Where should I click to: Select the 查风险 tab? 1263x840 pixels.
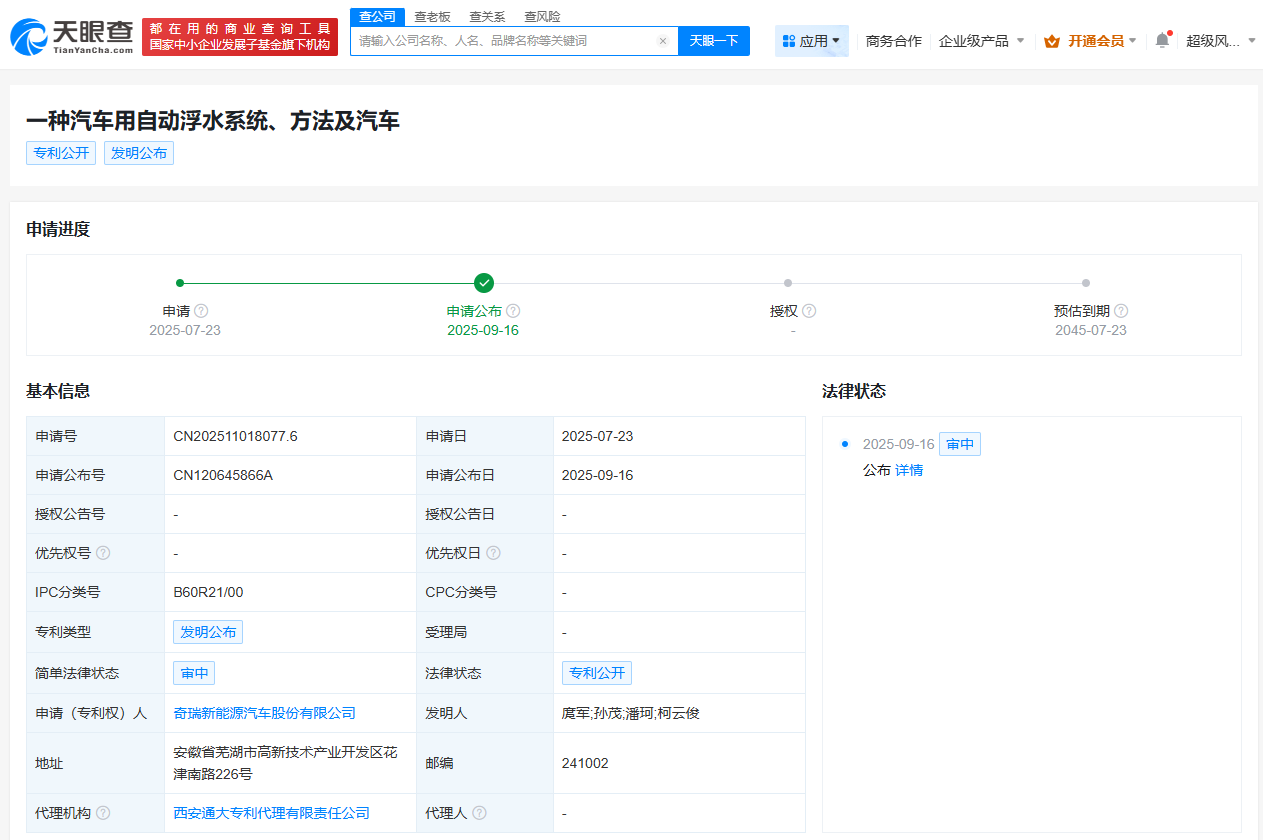tap(542, 17)
